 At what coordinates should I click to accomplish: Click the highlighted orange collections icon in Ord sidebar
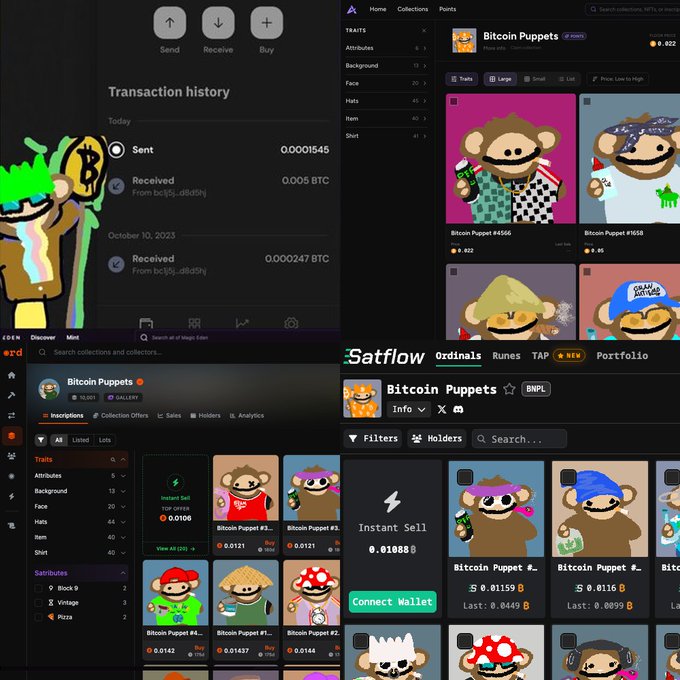tap(12, 435)
